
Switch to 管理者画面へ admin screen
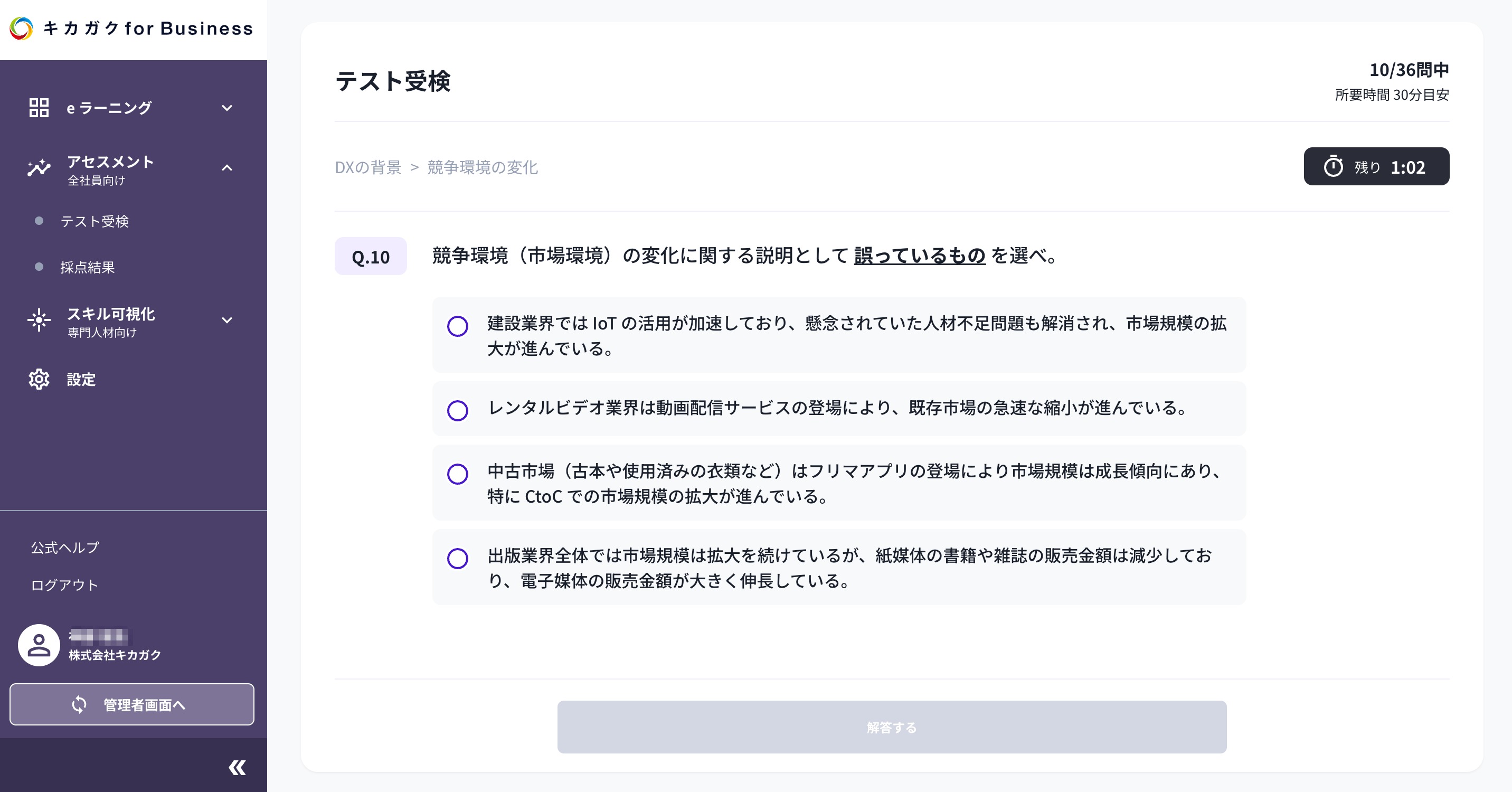click(x=132, y=704)
